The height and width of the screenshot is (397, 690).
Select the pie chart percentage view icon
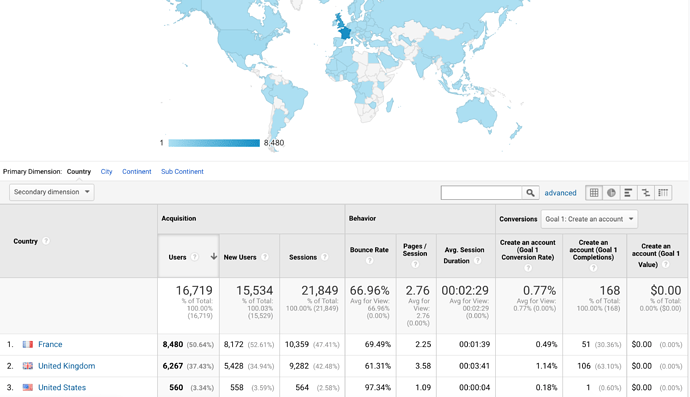pyautogui.click(x=611, y=193)
